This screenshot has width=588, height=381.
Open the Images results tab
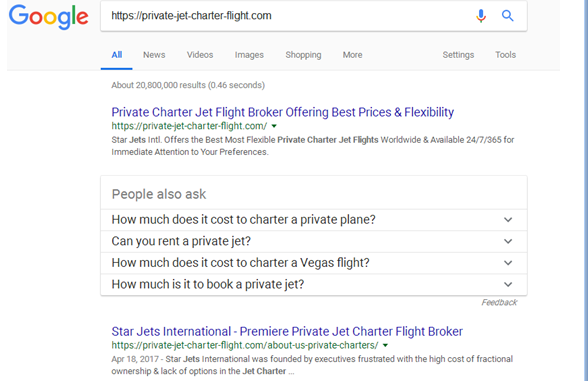(249, 55)
